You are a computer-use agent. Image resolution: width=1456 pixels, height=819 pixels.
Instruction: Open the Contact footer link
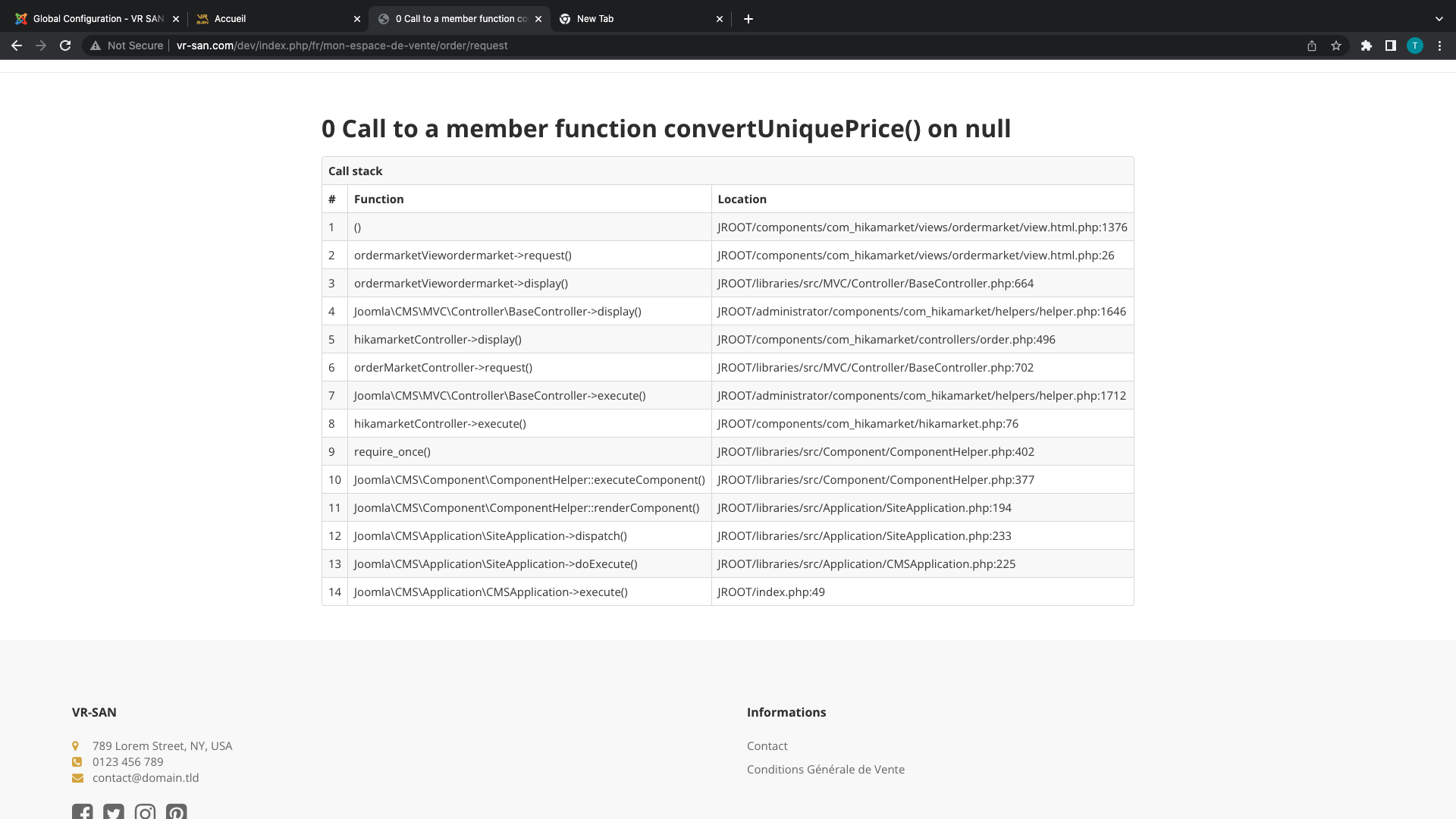(767, 746)
